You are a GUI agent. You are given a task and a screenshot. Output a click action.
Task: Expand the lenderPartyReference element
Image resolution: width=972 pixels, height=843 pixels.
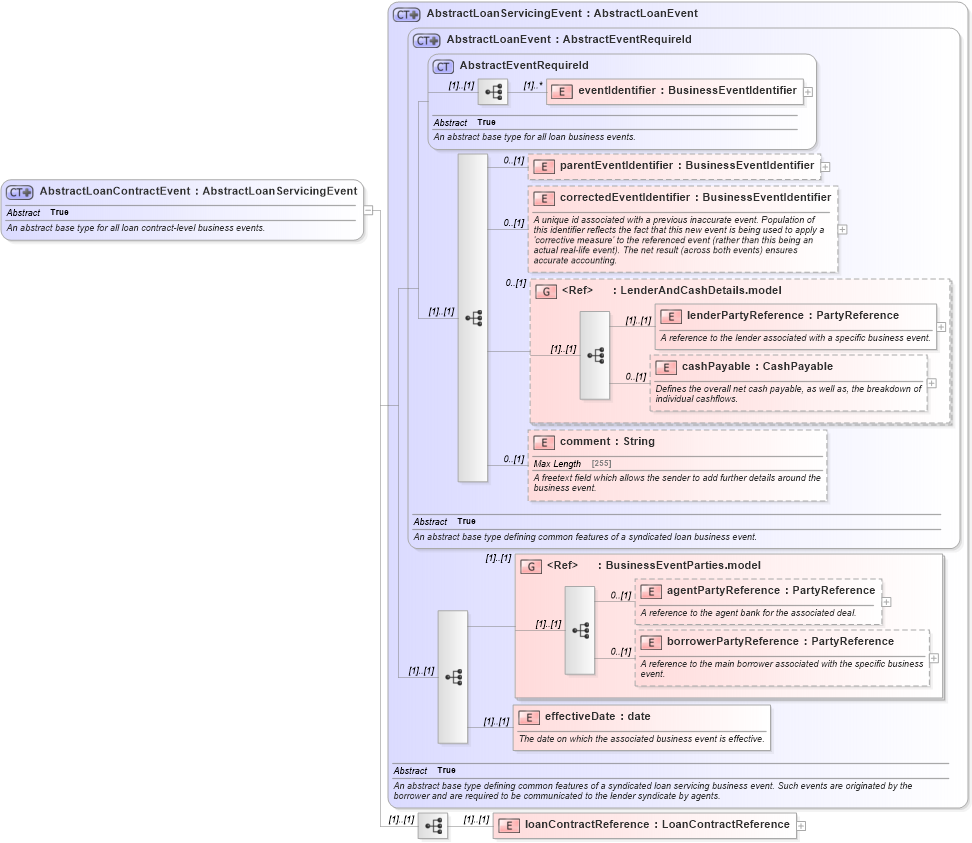941,326
